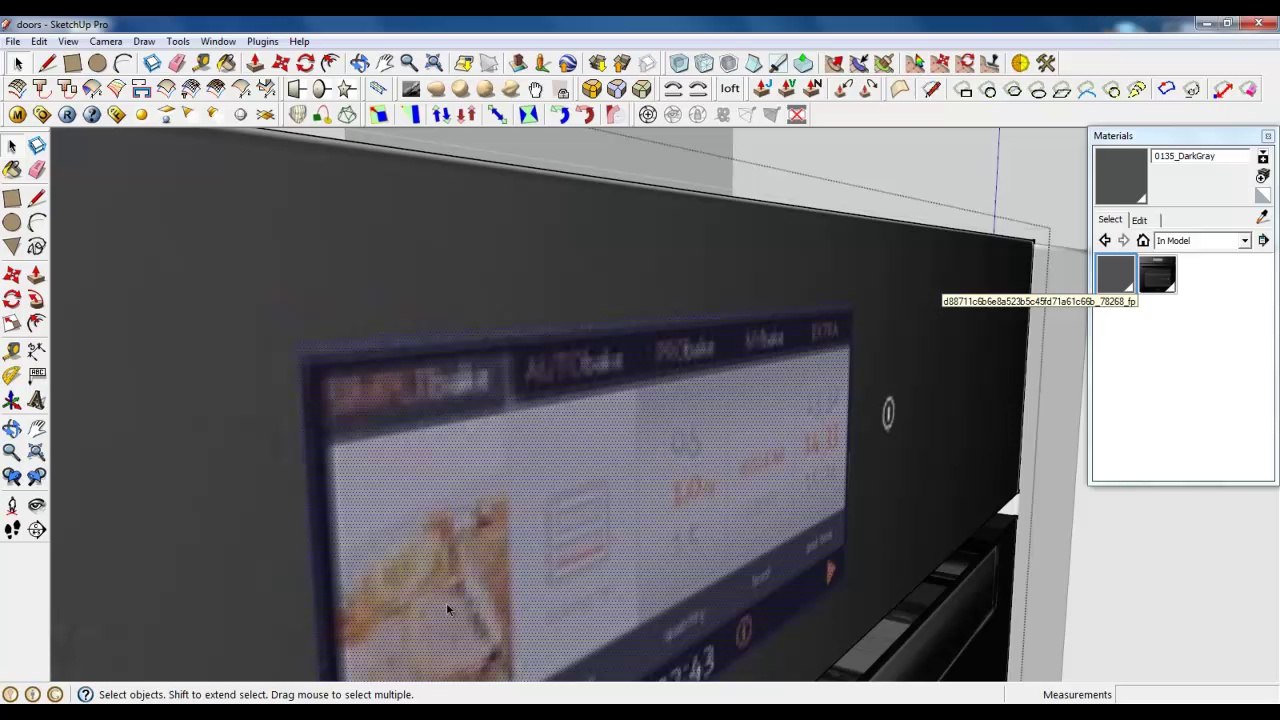Click the large DarkGray material preview swatch
This screenshot has height=720, width=1280.
click(1120, 176)
